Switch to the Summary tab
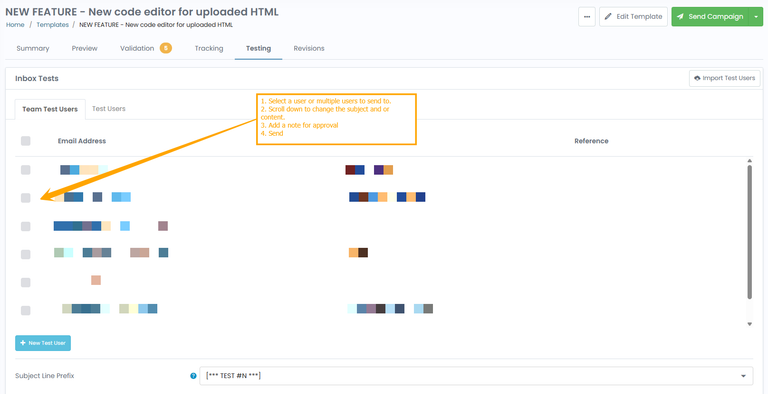The image size is (768, 394). coord(33,49)
